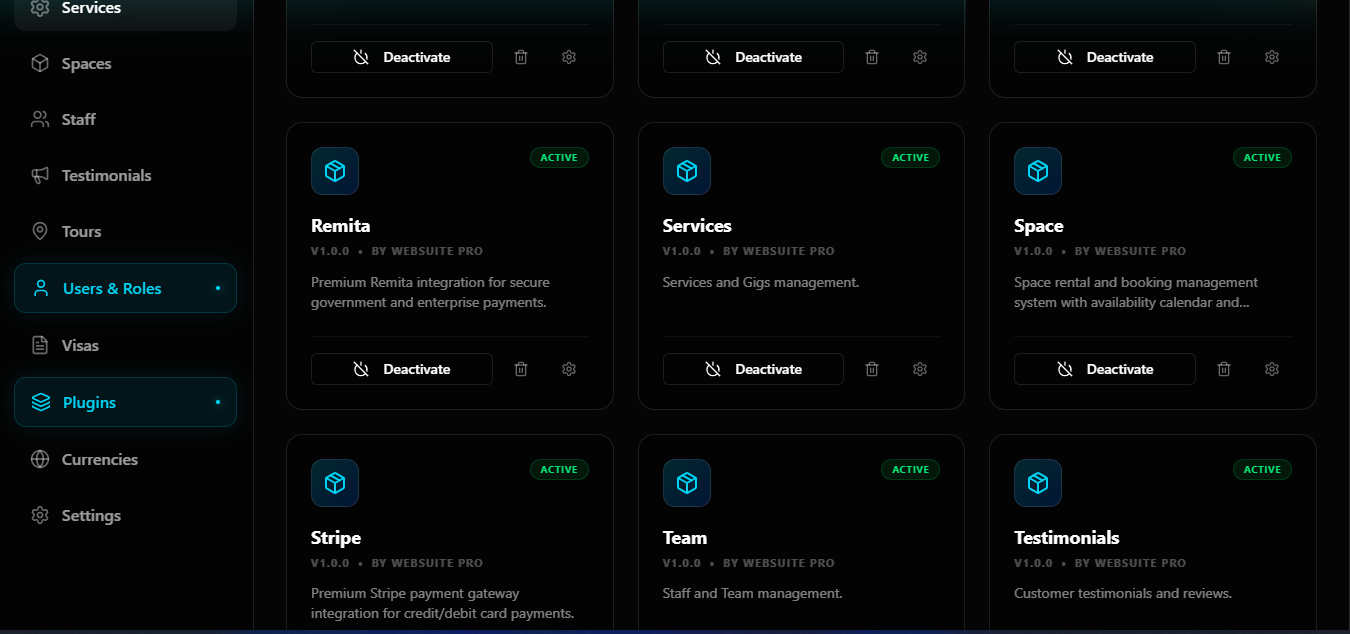Viewport: 1350px width, 634px height.
Task: Open the Services plugin gear settings
Action: [x=920, y=369]
